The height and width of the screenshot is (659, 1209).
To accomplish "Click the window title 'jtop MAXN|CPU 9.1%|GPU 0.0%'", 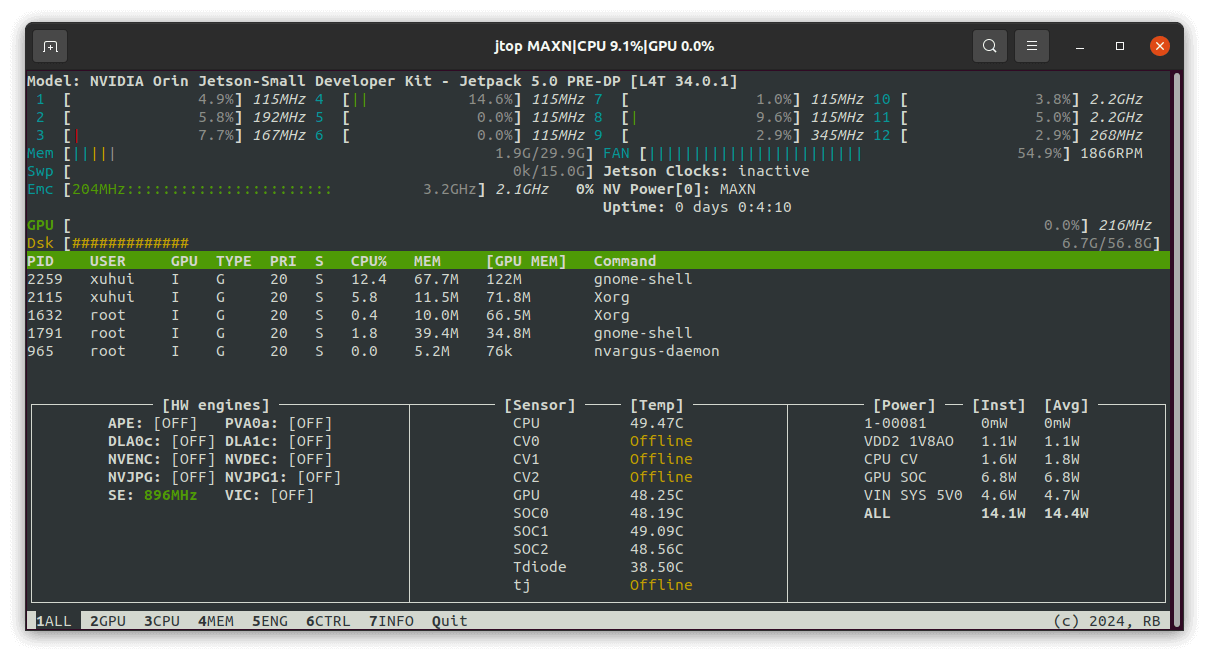I will click(604, 46).
